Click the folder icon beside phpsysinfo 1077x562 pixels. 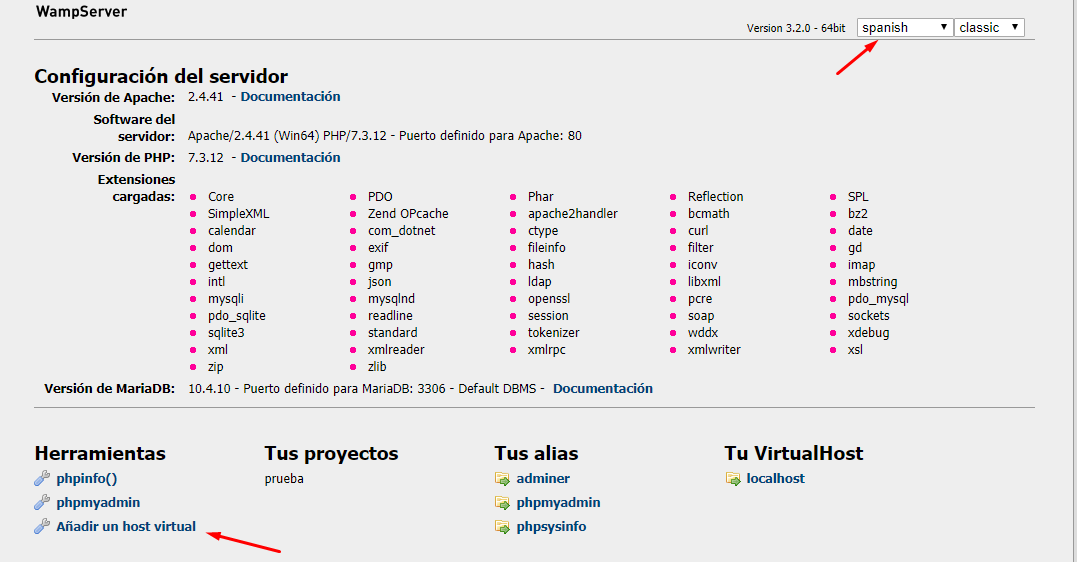click(502, 527)
